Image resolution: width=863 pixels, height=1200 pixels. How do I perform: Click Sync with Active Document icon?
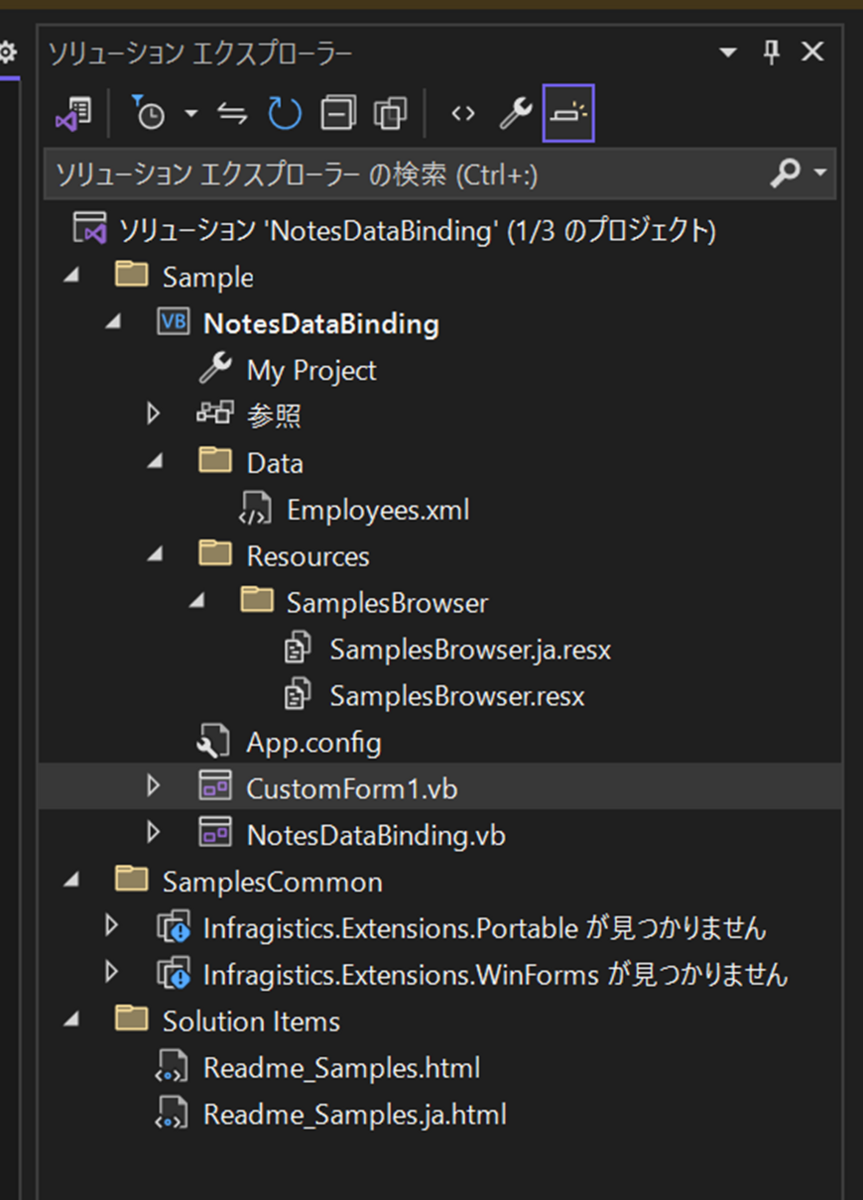(x=233, y=114)
